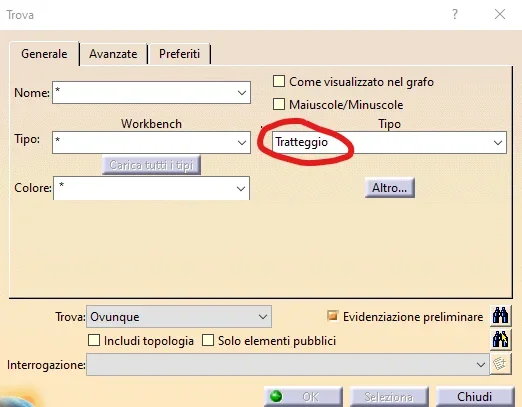The image size is (522, 407).
Task: Open the Workbench Tipo dropdown
Action: (x=242, y=142)
